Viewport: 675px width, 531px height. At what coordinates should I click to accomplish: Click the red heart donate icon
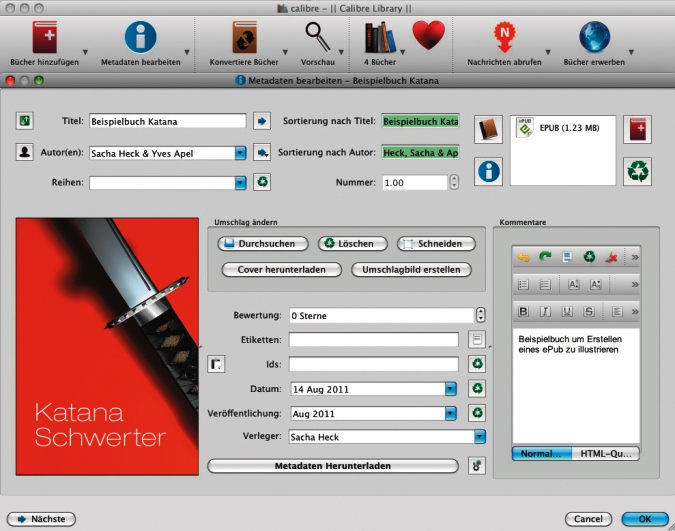click(x=428, y=35)
